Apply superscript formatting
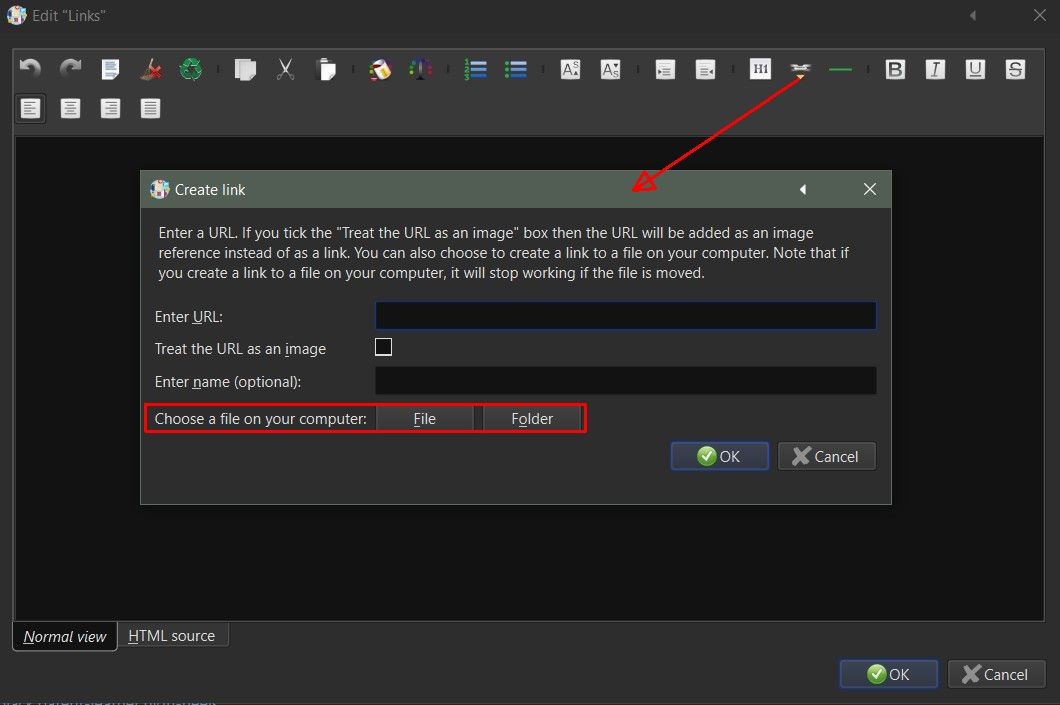The width and height of the screenshot is (1060, 705). (571, 69)
